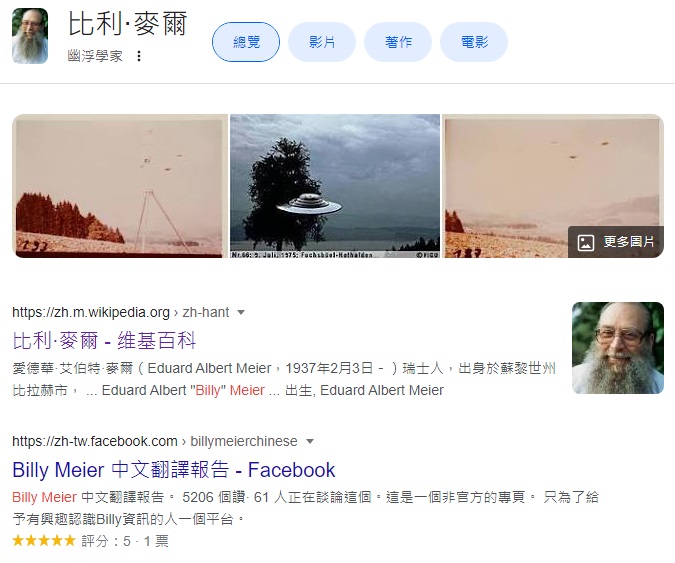Viewport: 675px width, 563px height.
Task: Select the 總覽 tab
Action: tap(246, 42)
